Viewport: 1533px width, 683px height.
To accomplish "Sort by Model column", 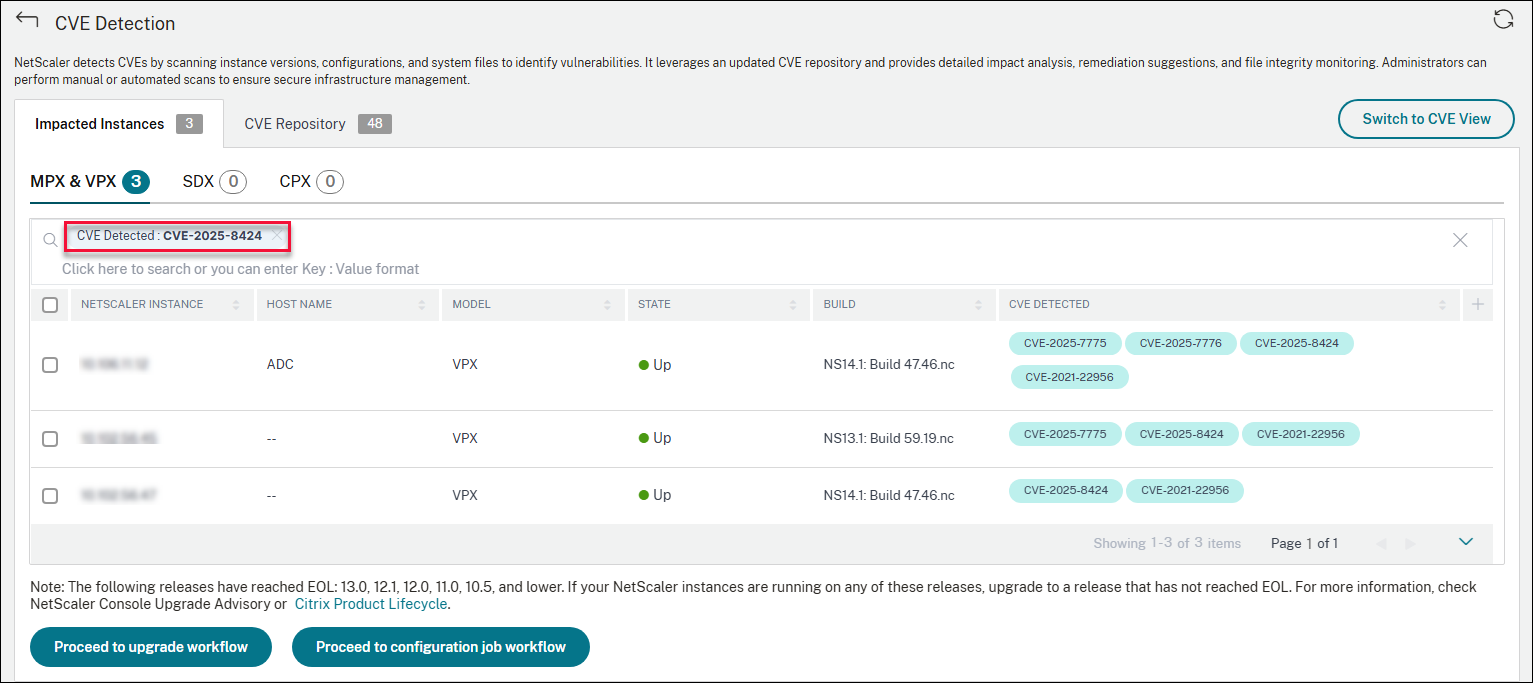I will pos(607,305).
